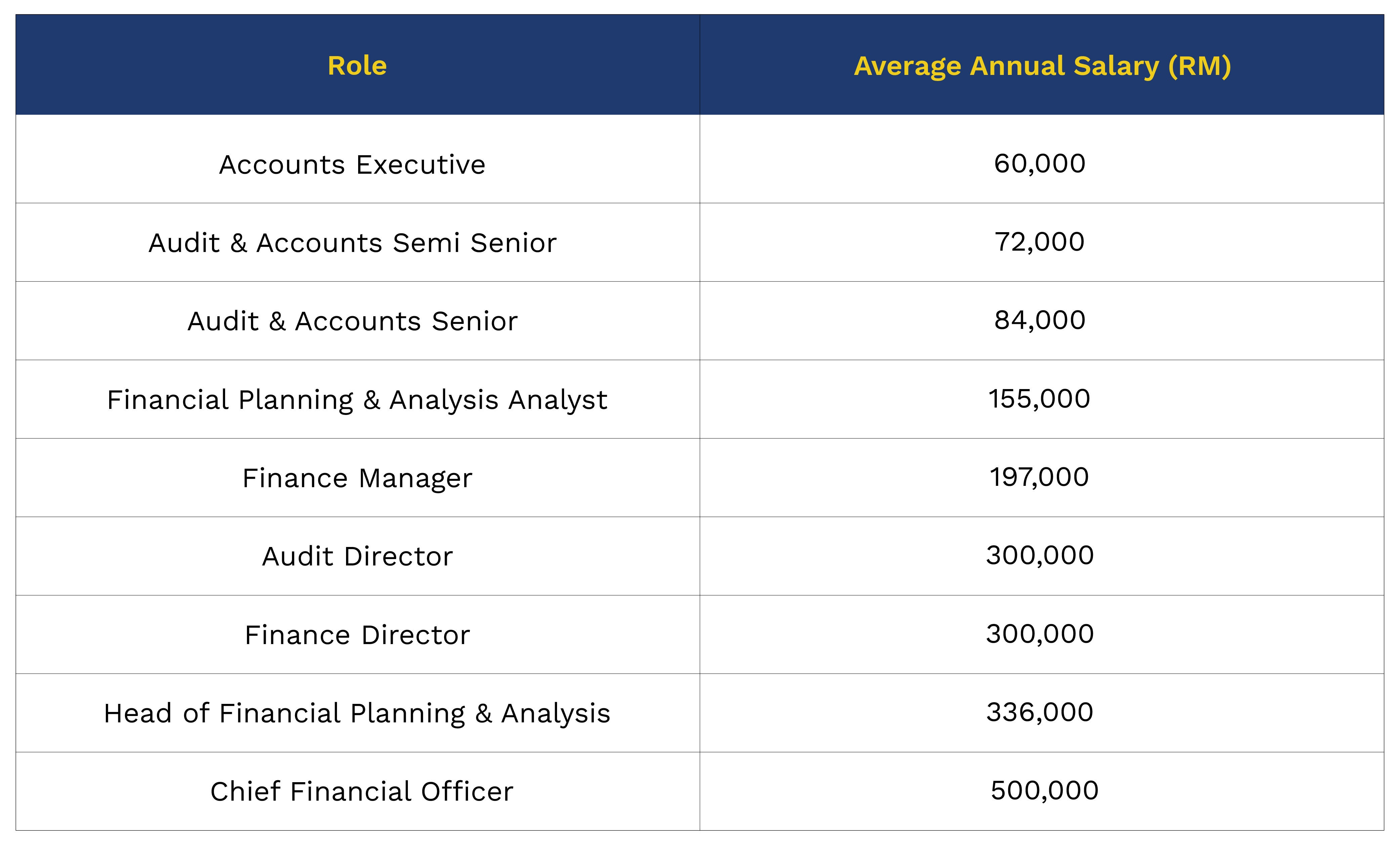
Task: Click the 60,000 salary value
Action: point(1040,164)
